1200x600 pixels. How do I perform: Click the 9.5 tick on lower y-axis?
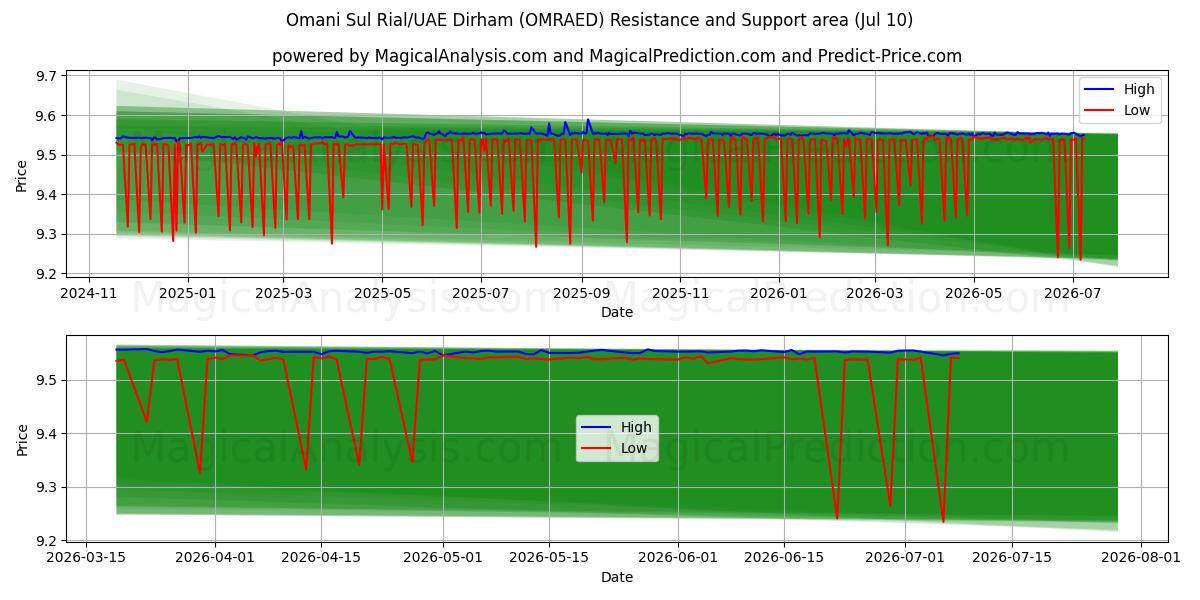click(x=48, y=381)
